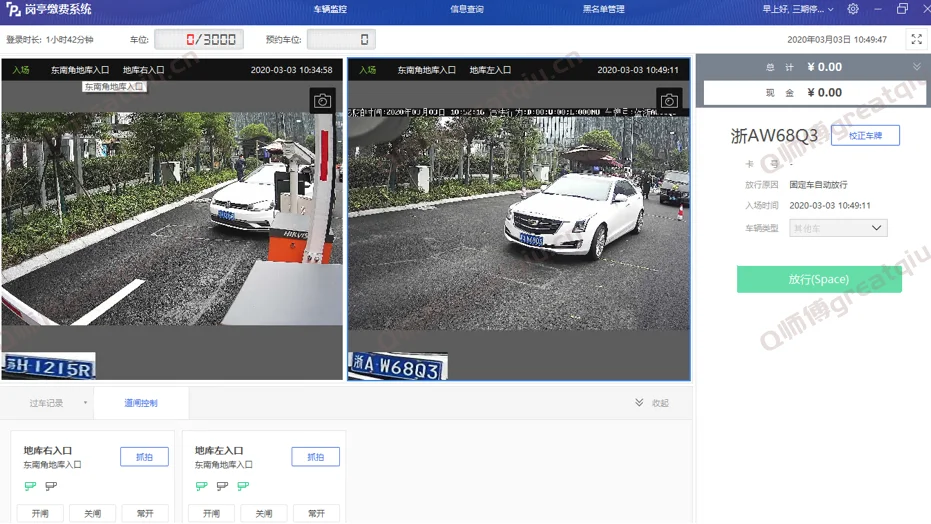This screenshot has height=524, width=931.
Task: Collapse the bottom panel with 收起
Action: point(651,403)
